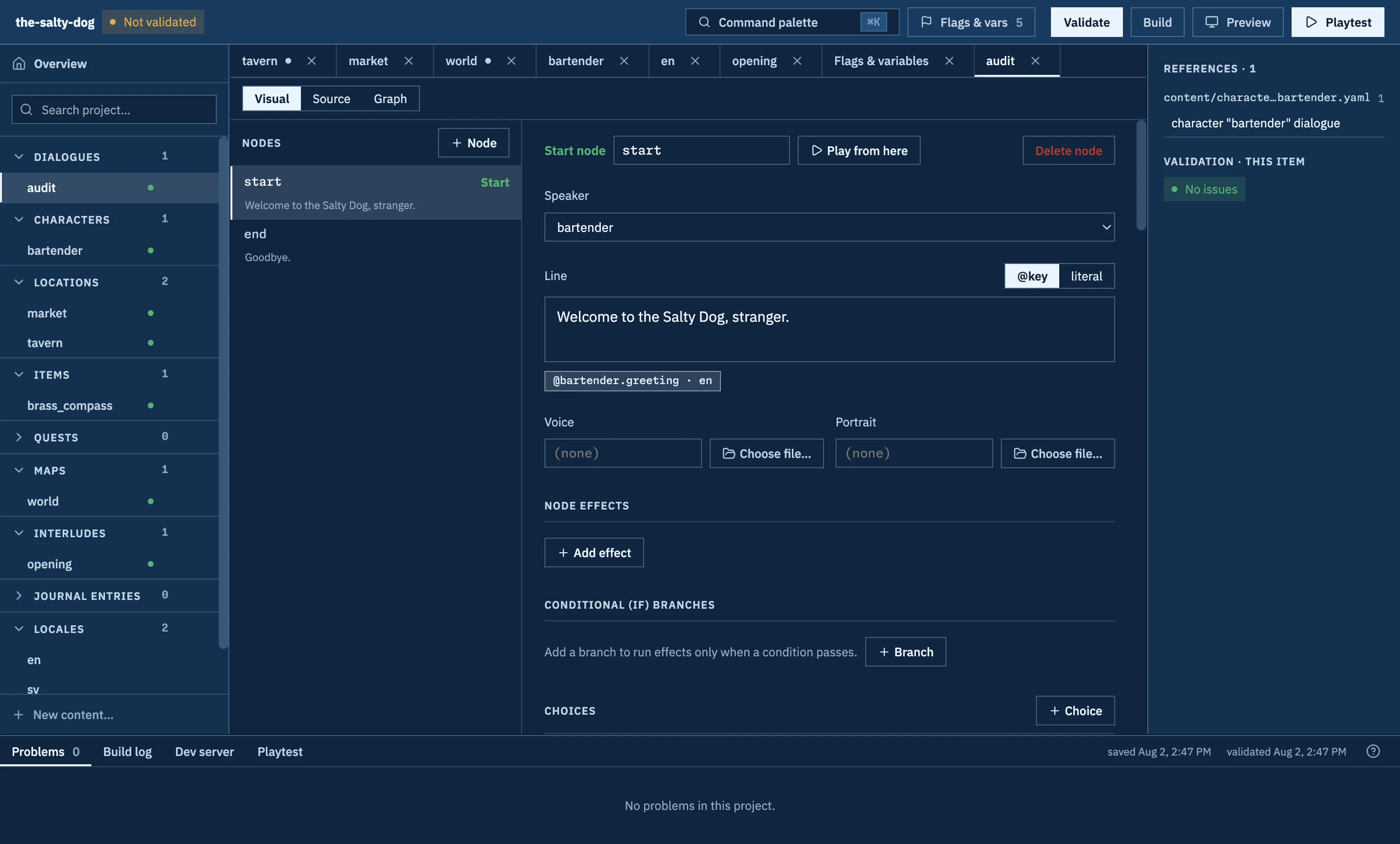Viewport: 1400px width, 844px height.
Task: Close the en tab
Action: pyautogui.click(x=695, y=61)
